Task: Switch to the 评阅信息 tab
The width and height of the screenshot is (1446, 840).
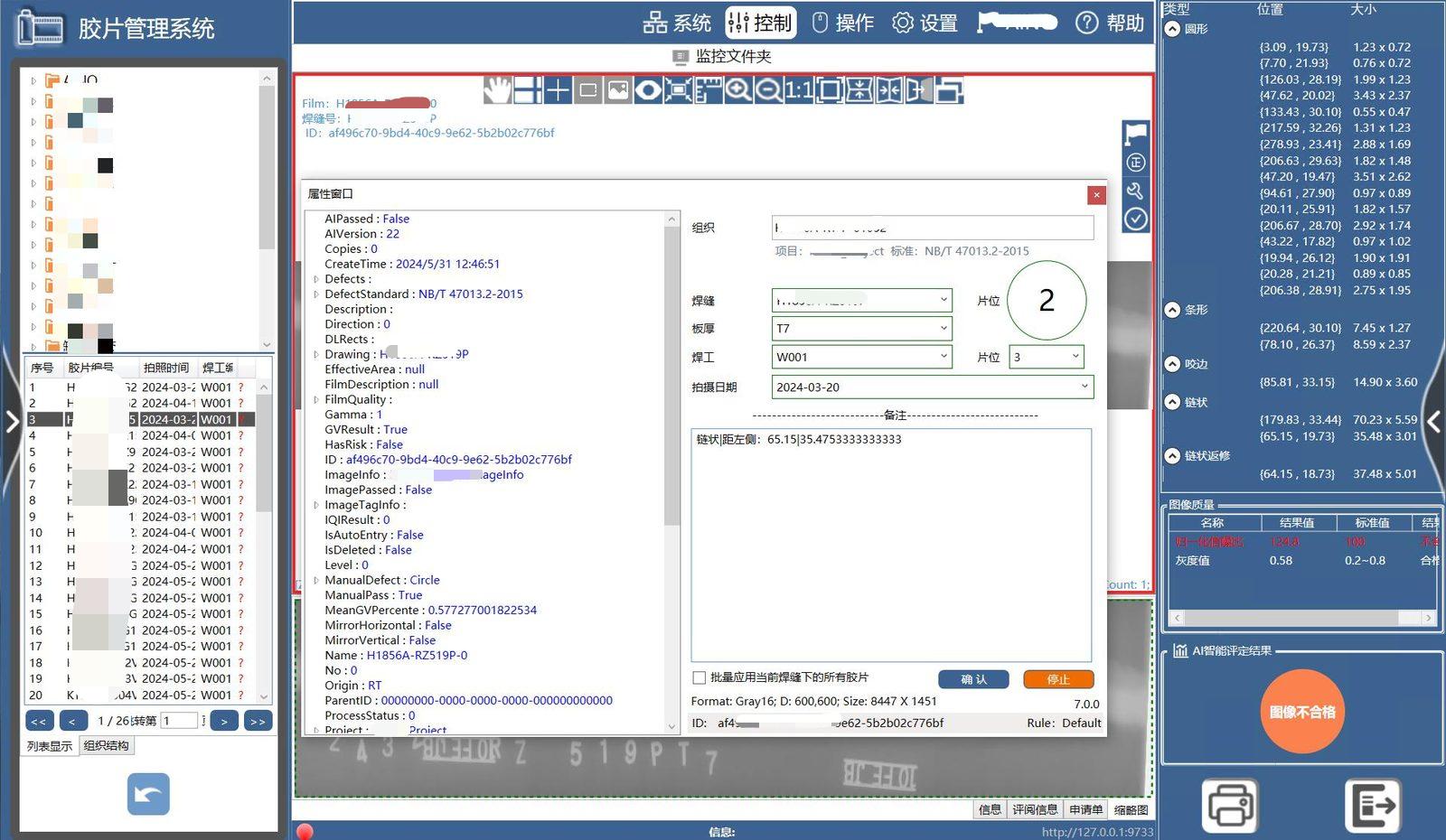Action: (1035, 809)
